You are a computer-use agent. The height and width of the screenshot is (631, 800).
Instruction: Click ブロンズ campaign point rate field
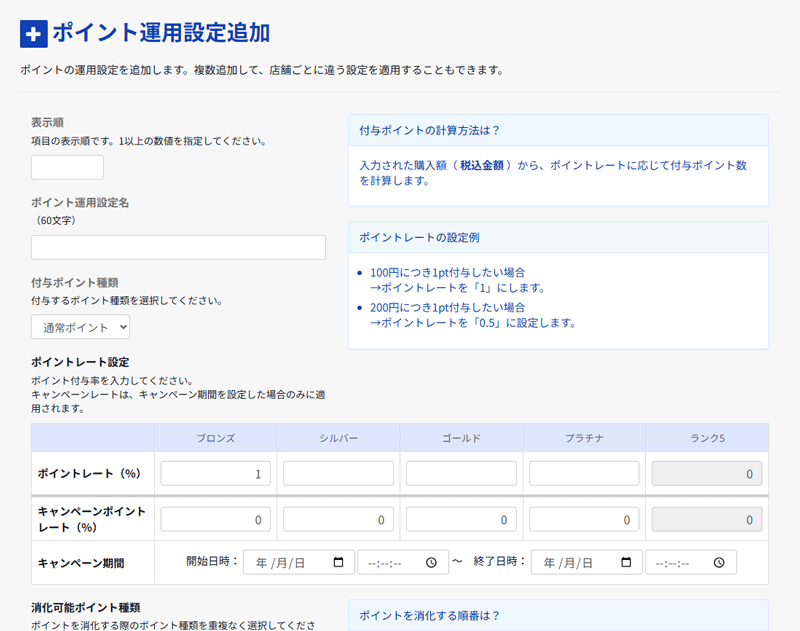click(215, 520)
